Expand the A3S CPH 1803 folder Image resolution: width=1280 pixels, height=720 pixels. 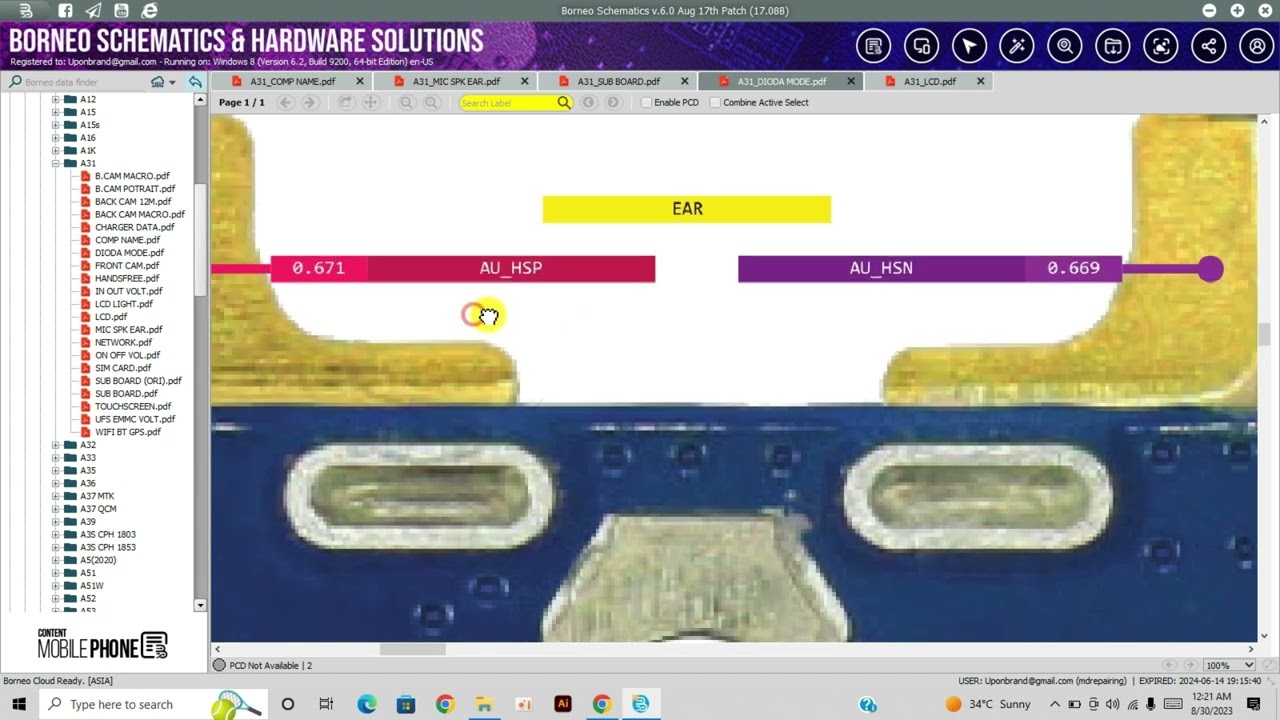pyautogui.click(x=56, y=535)
